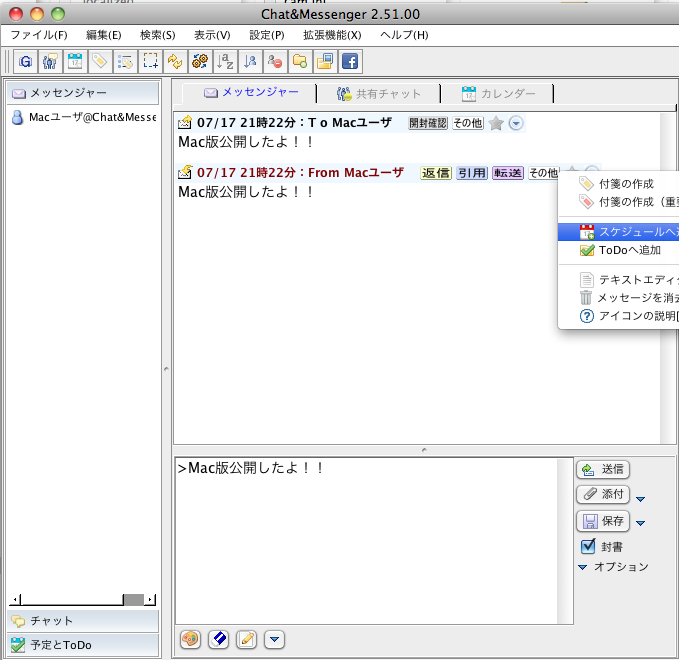Click the remove user toolbar icon
The height and width of the screenshot is (660, 679).
pyautogui.click(x=275, y=61)
